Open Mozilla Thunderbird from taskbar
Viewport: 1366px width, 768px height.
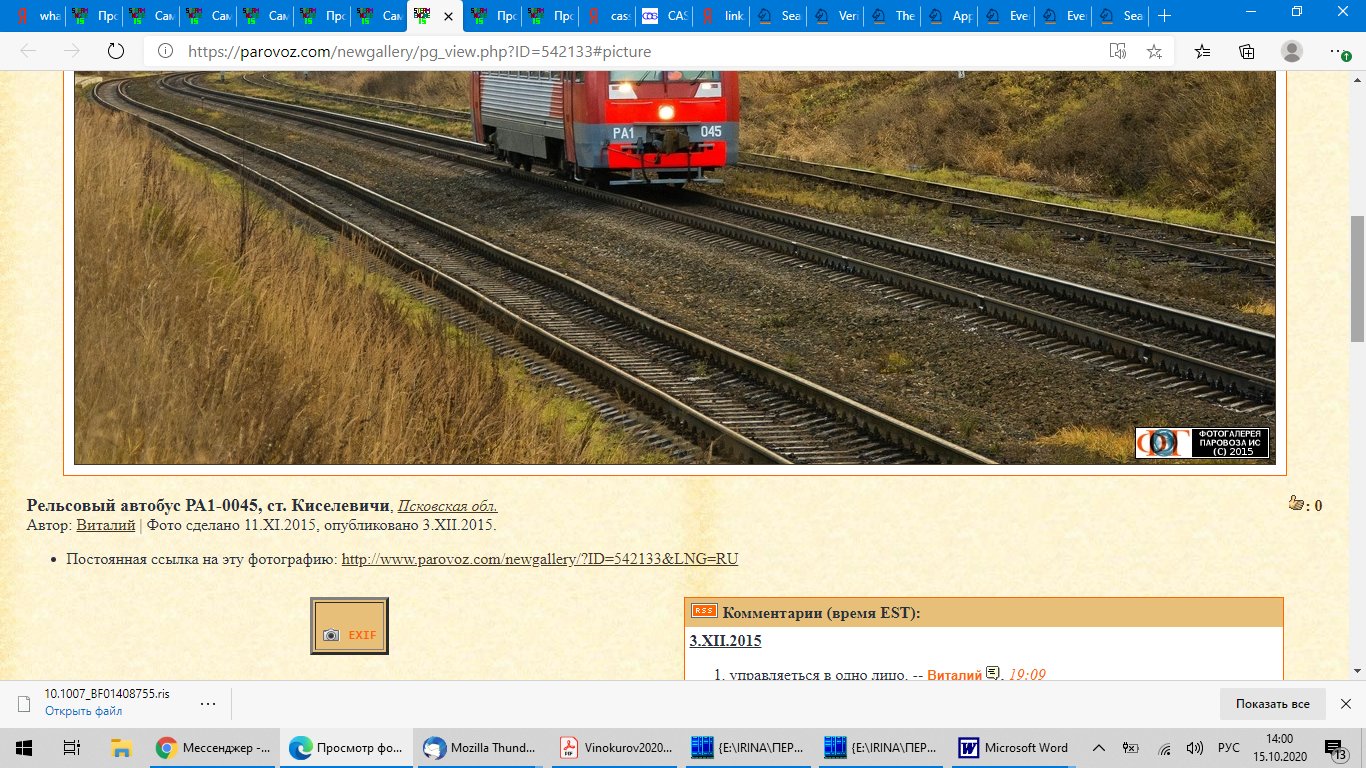click(x=480, y=748)
